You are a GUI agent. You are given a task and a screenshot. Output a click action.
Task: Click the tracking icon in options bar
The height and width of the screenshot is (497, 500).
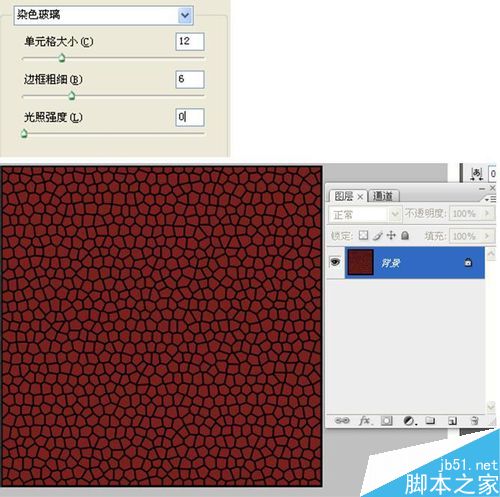477,174
